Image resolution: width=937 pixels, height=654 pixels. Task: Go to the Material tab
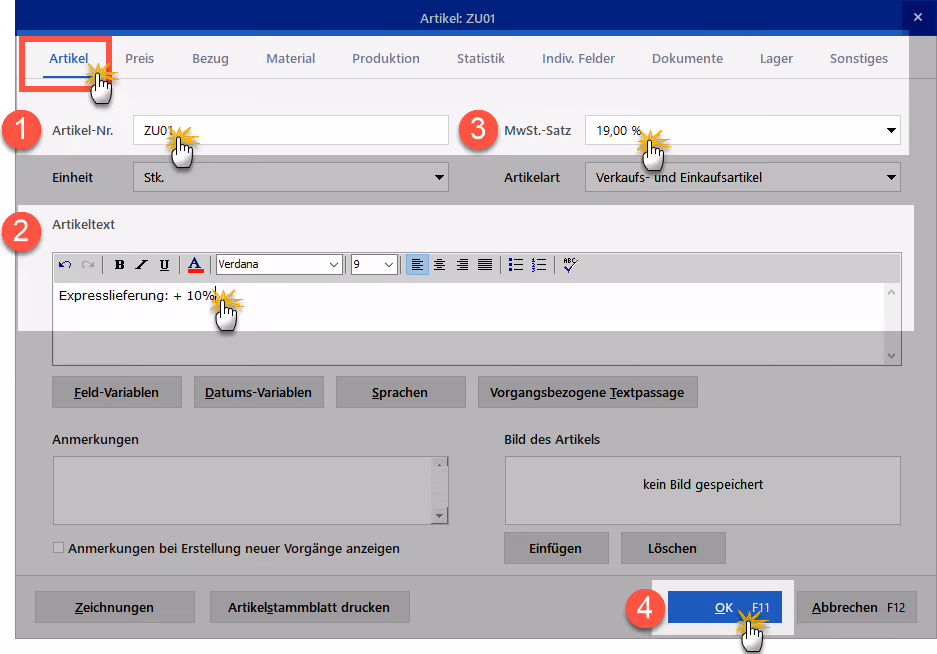[x=290, y=59]
